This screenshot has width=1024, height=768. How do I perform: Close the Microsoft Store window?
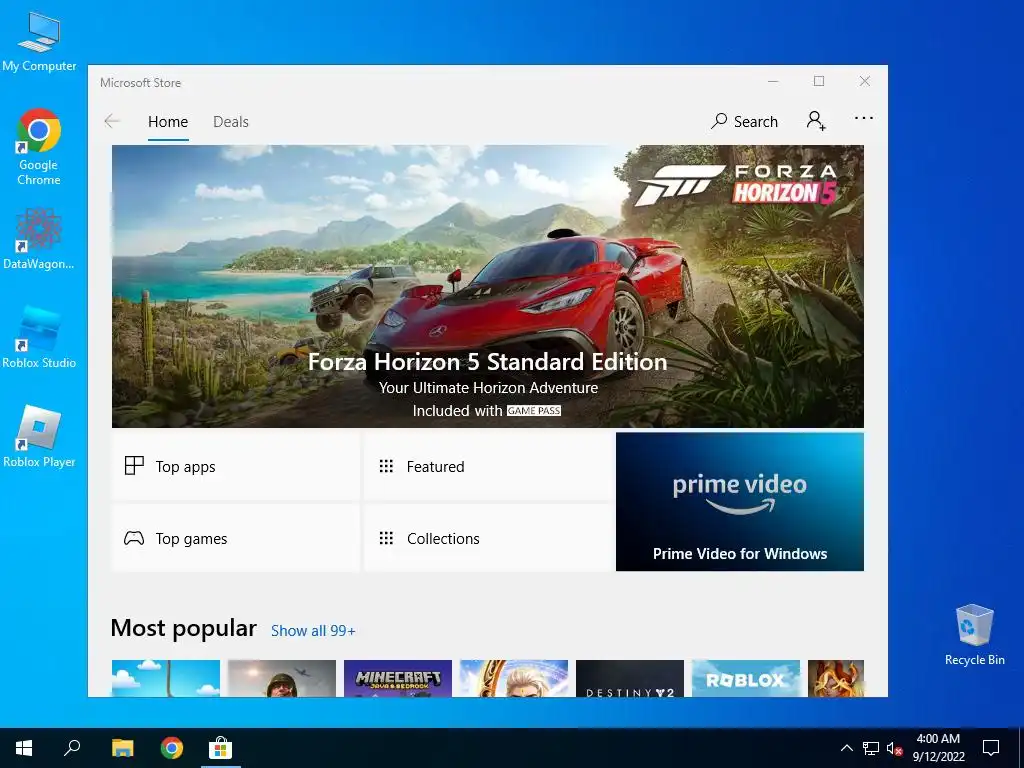click(x=865, y=81)
